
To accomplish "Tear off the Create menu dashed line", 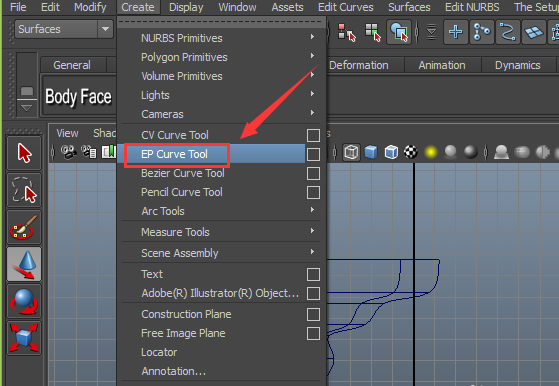I will (x=221, y=22).
